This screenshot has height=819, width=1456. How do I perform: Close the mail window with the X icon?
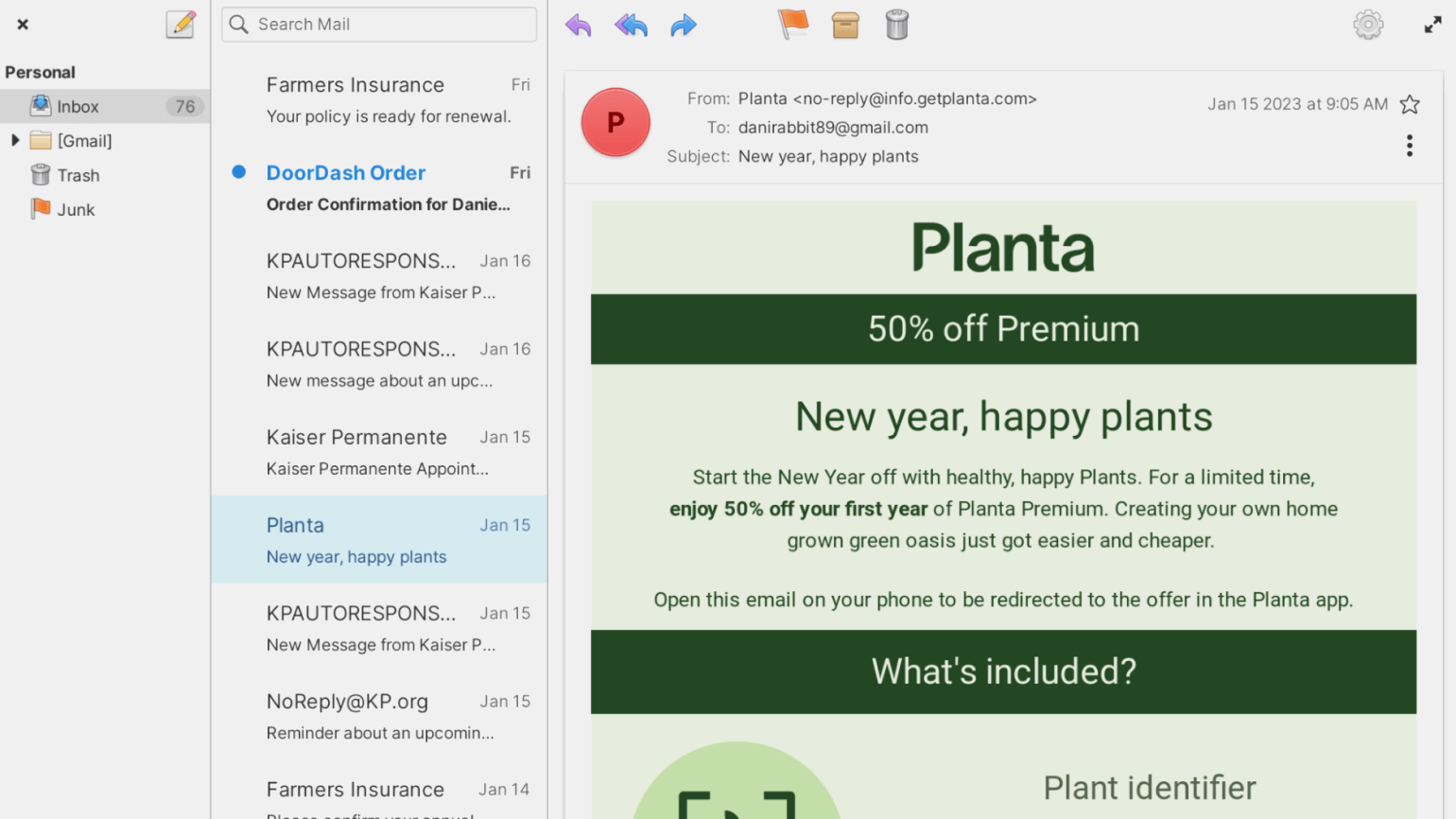pyautogui.click(x=23, y=25)
